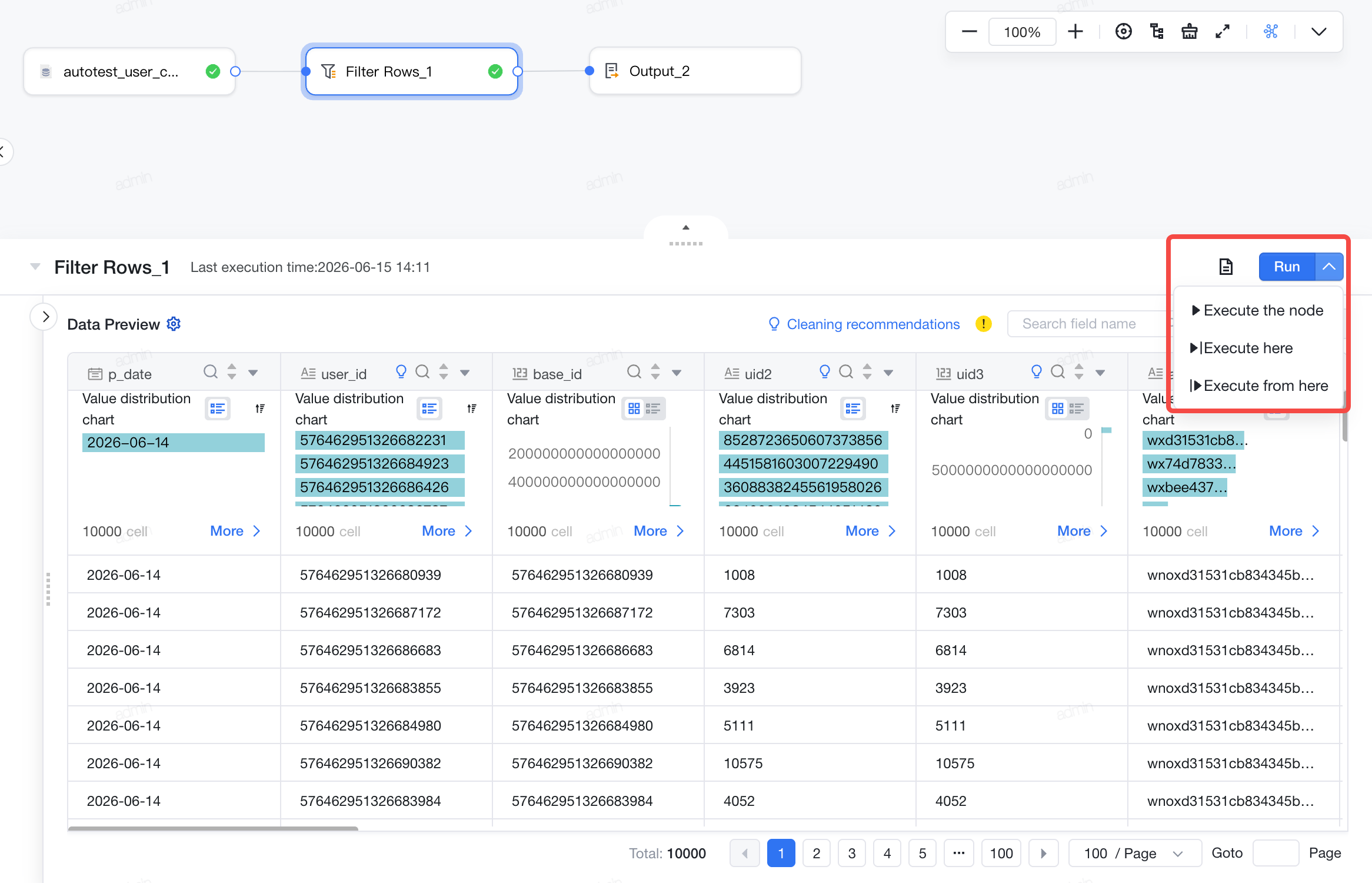Choose Execute the node menu option

[x=1258, y=310]
